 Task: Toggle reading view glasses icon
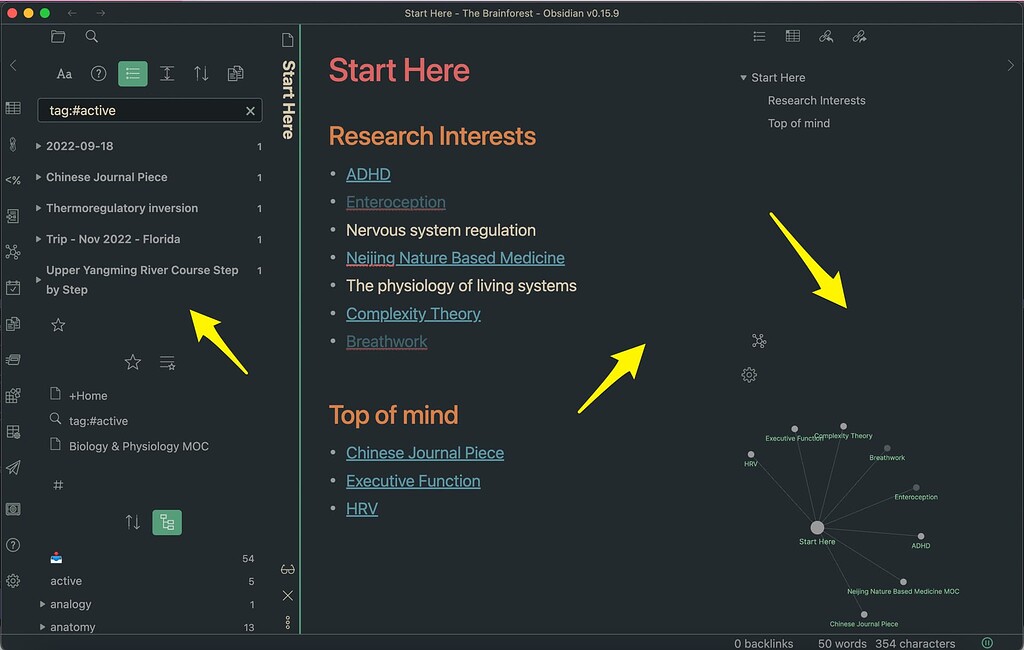click(288, 569)
